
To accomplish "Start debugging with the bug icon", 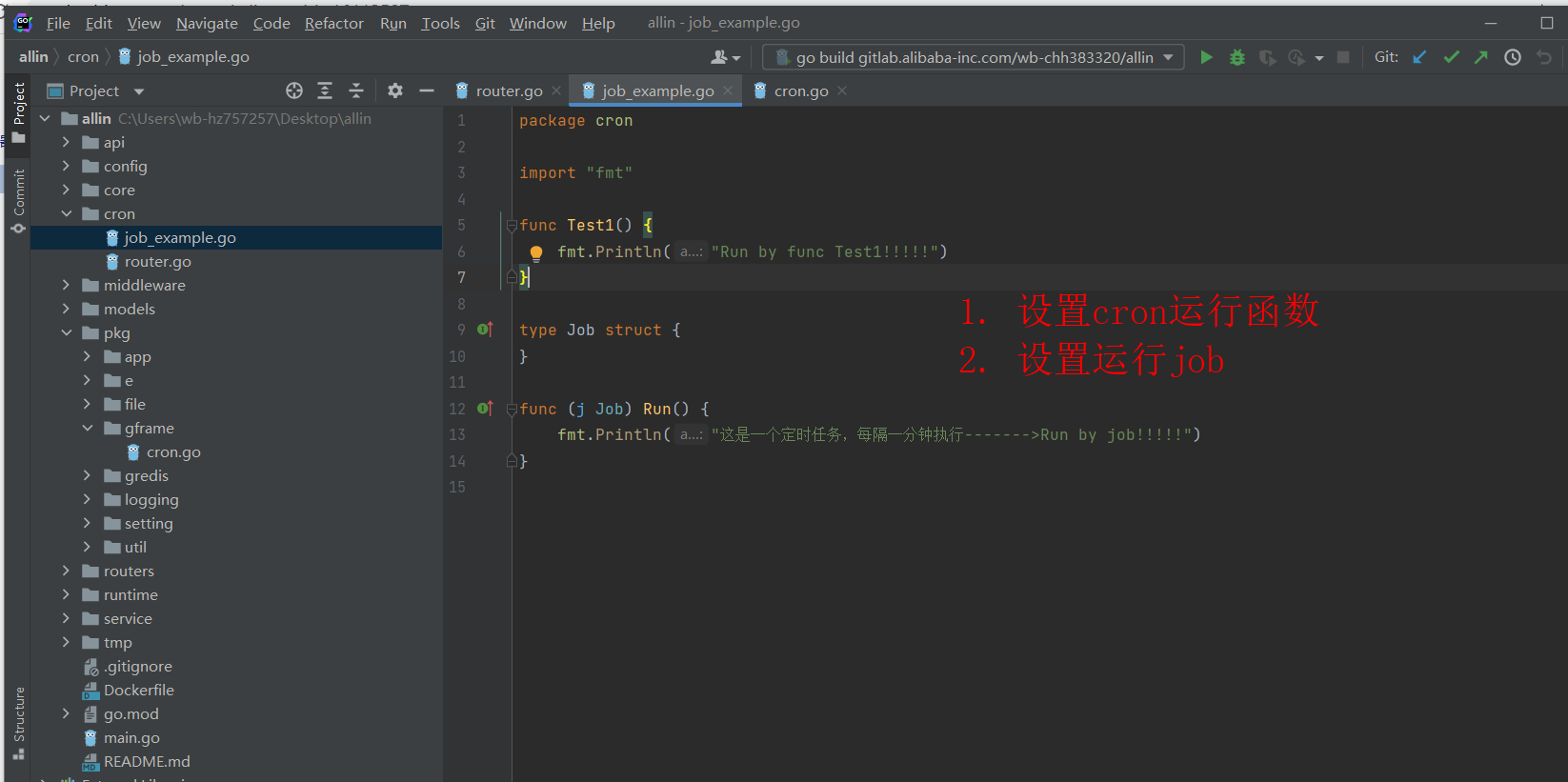I will click(x=1236, y=57).
